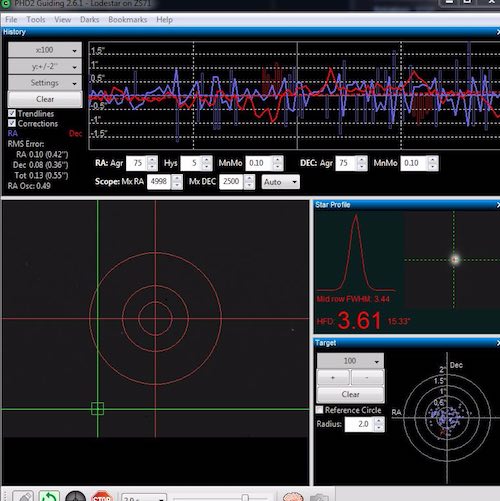The image size is (500, 501).
Task: Increase RA MnMo with up arrow
Action: 278,160
